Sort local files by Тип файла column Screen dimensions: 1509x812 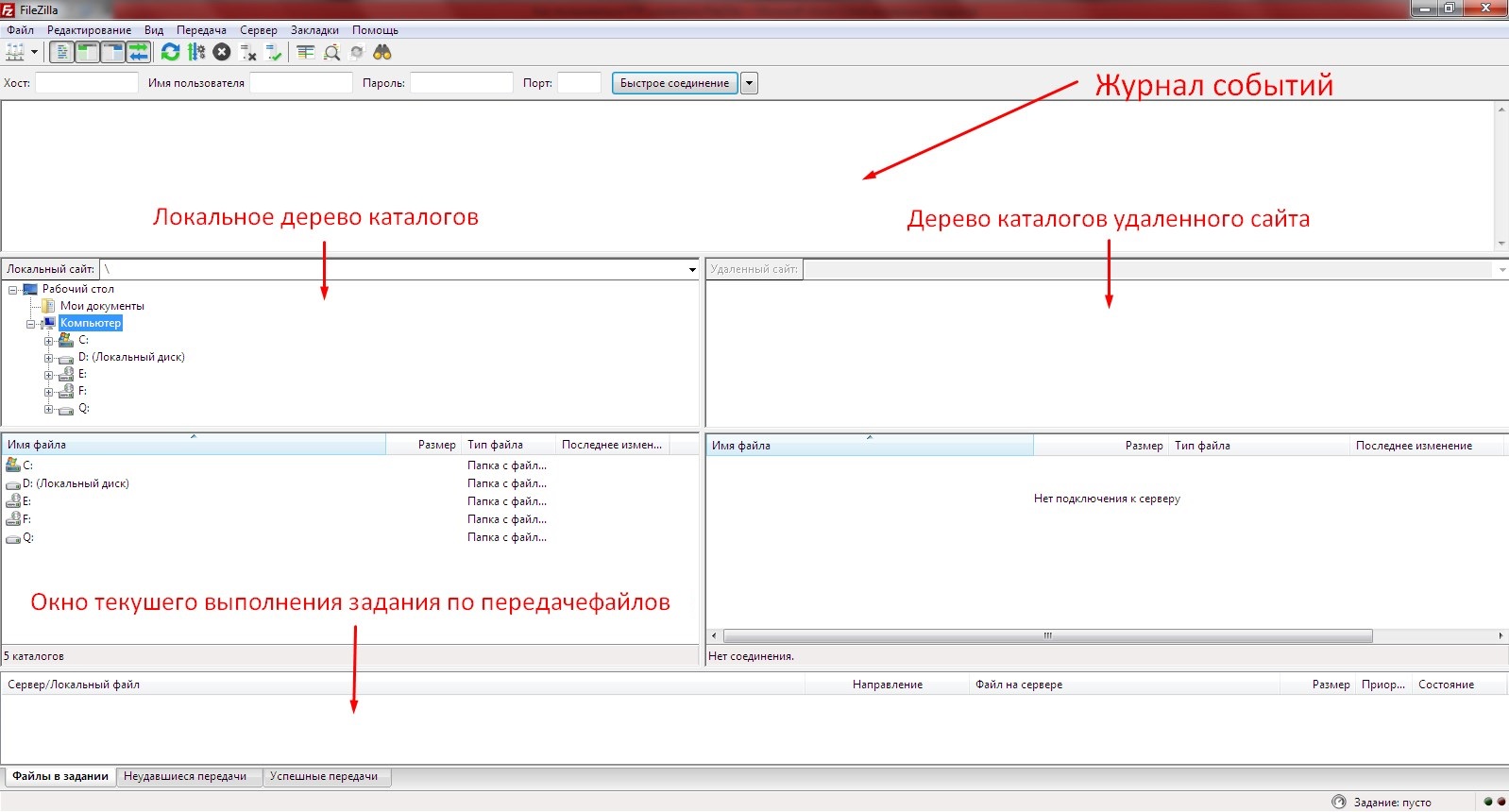point(509,445)
